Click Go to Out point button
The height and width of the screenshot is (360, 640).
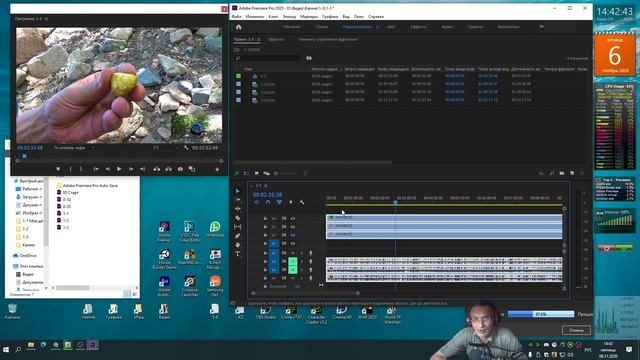142,169
